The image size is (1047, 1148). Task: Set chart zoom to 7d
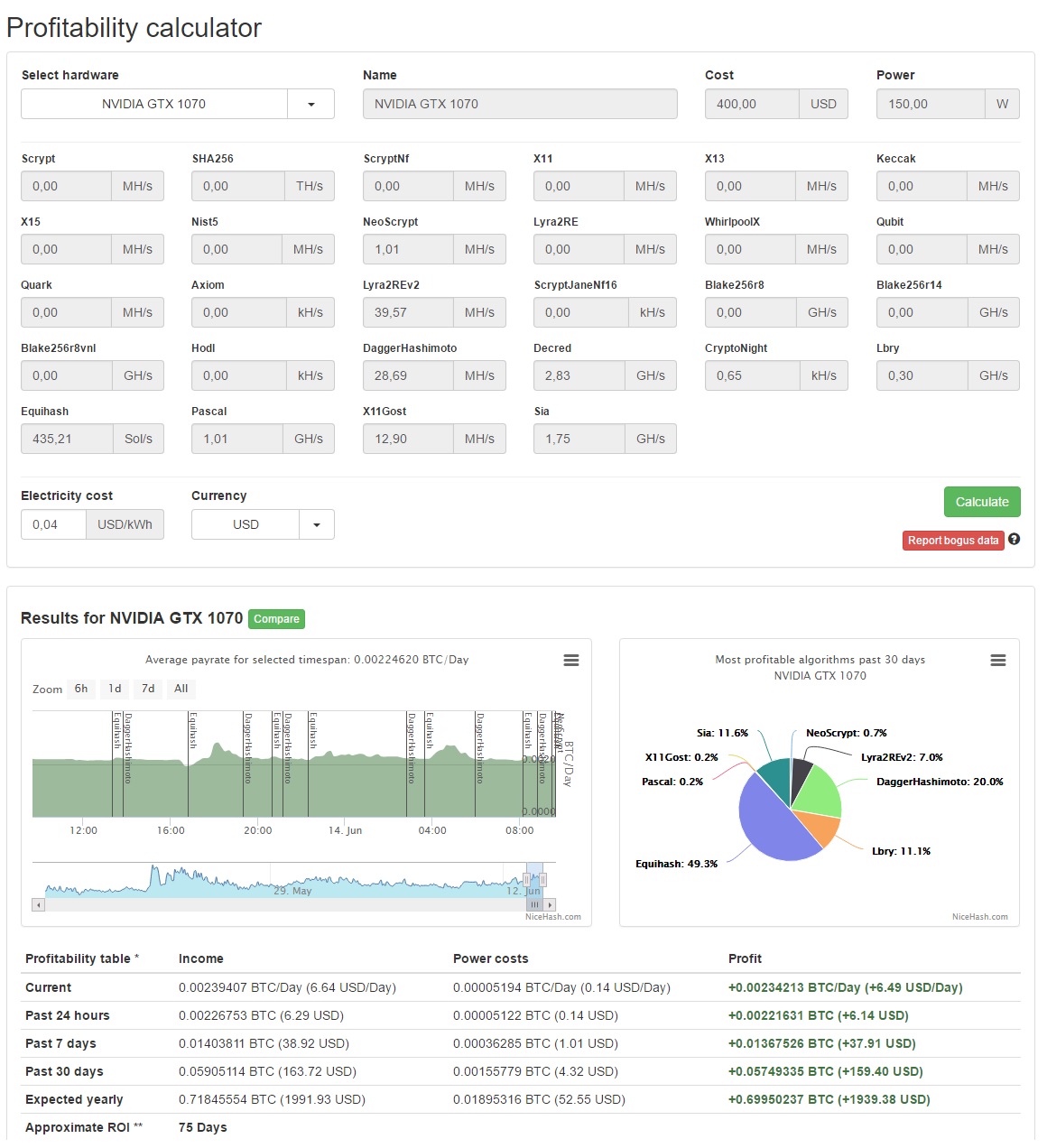[148, 689]
